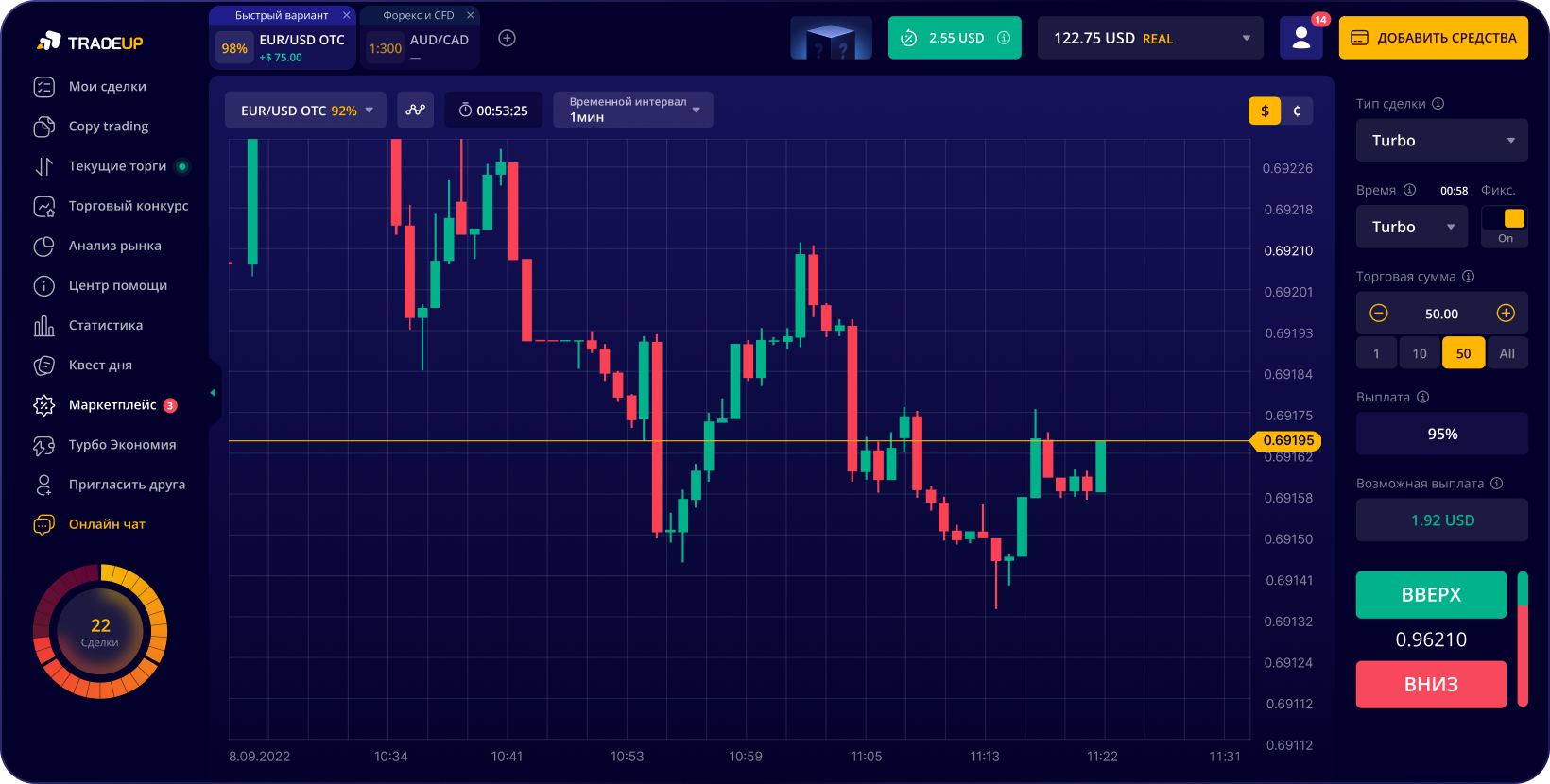Click the trader sentiment vertical bar
Image resolution: width=1550 pixels, height=784 pixels.
pos(1523,639)
